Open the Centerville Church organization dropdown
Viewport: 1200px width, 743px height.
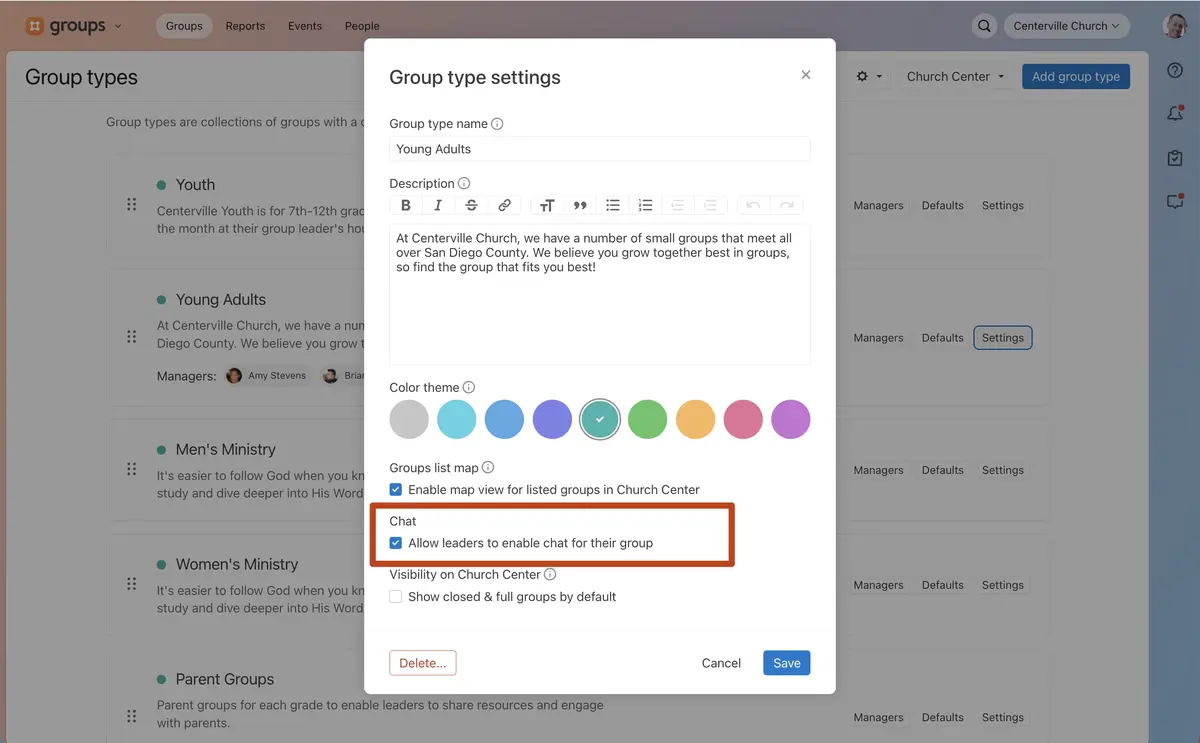(1066, 26)
